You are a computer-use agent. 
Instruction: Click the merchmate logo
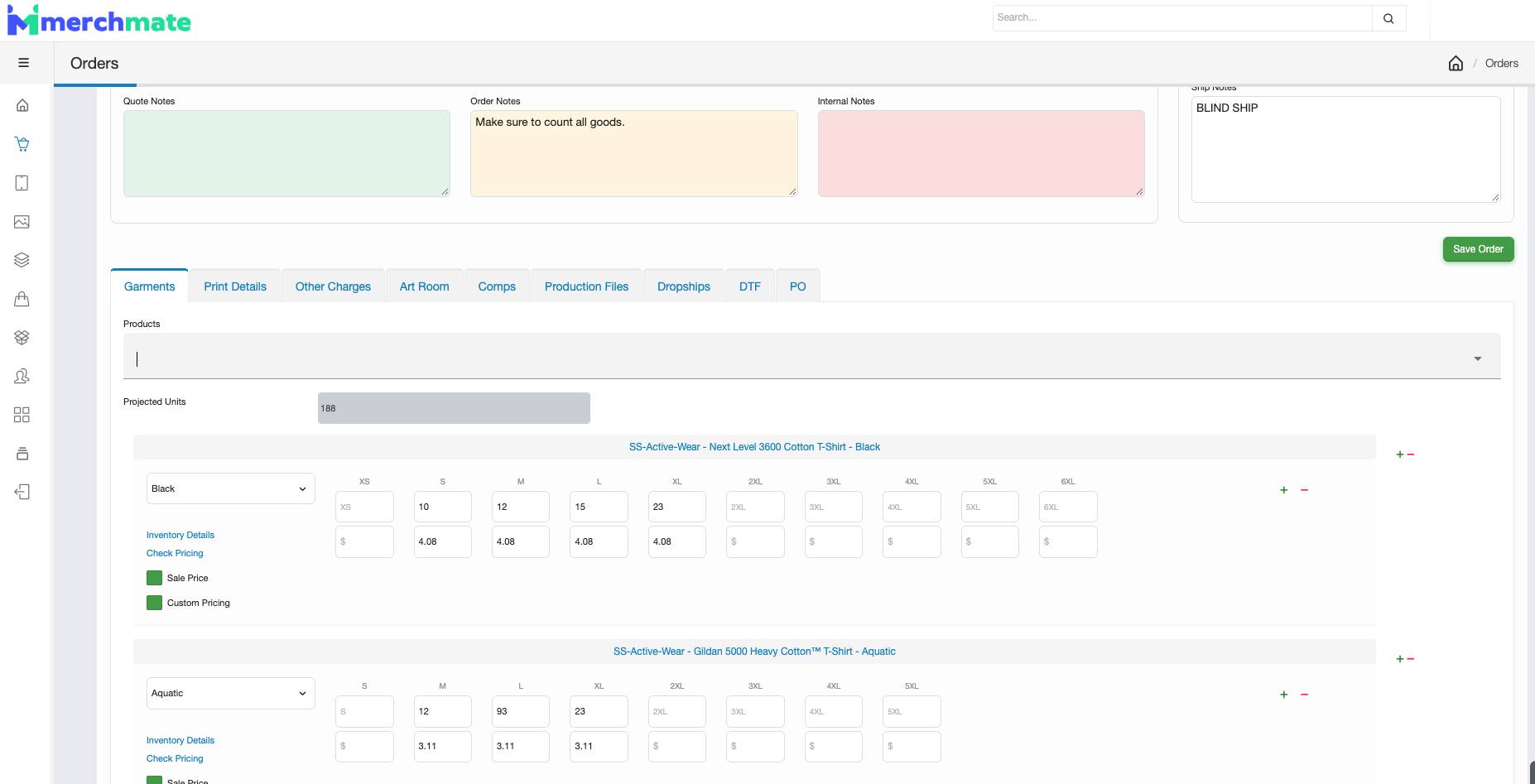tap(99, 21)
